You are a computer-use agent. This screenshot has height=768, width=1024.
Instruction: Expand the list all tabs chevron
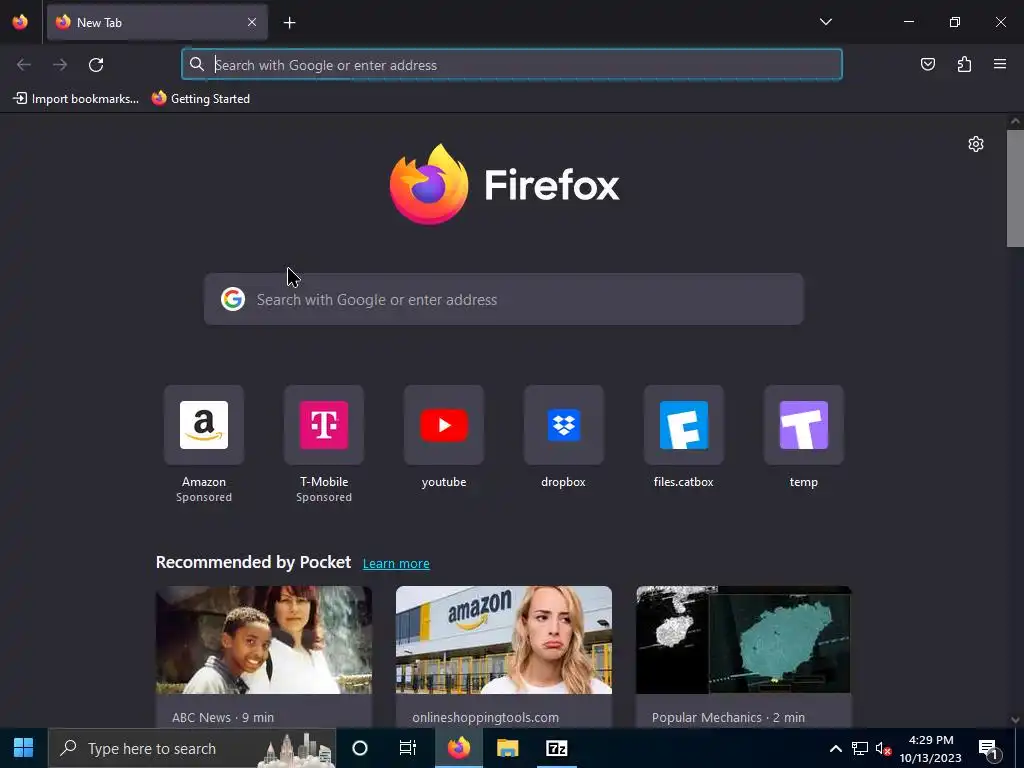click(x=825, y=22)
